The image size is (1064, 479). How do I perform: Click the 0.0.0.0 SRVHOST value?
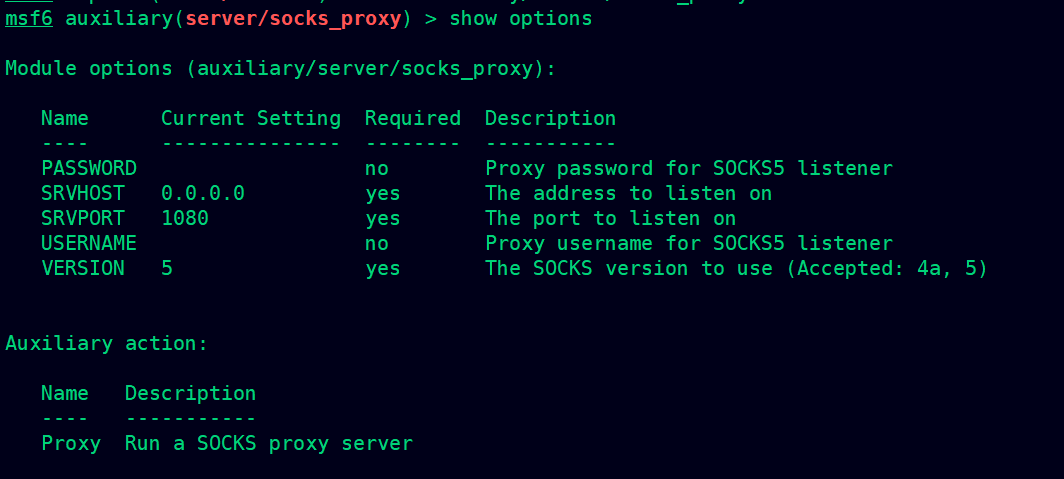203,193
